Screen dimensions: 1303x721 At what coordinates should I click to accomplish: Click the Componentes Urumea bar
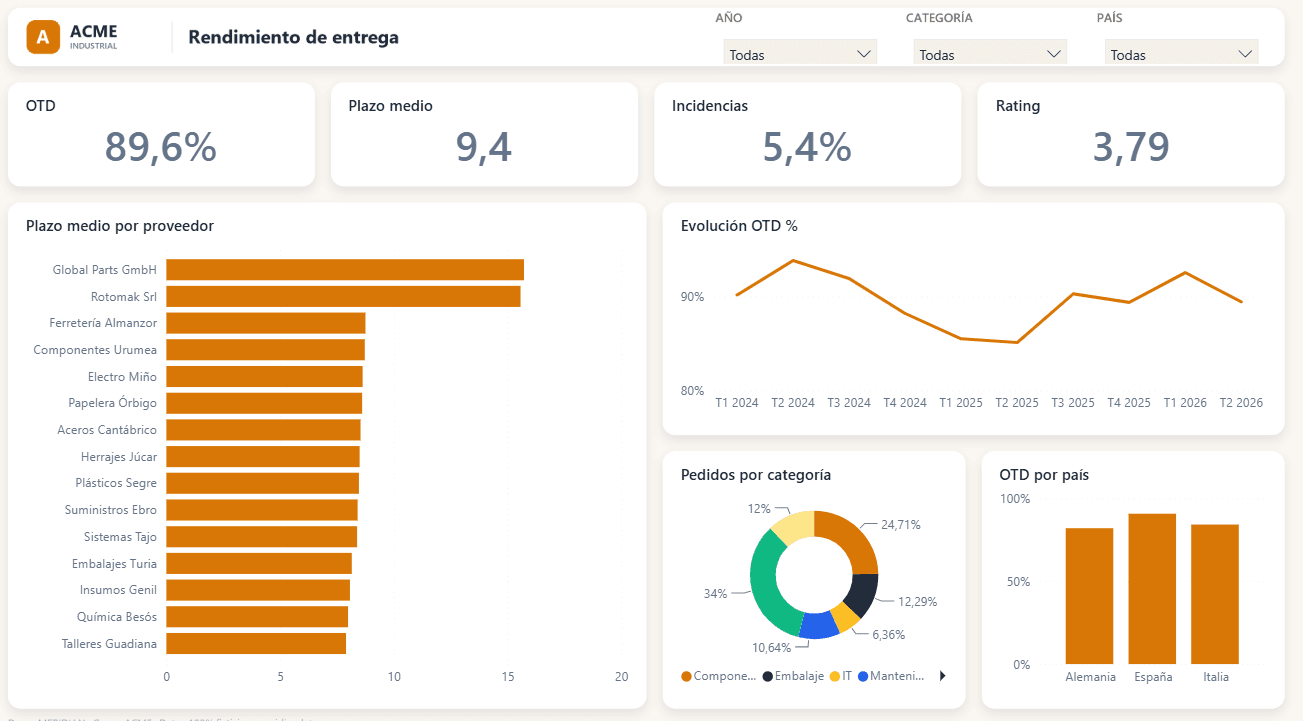tap(265, 350)
